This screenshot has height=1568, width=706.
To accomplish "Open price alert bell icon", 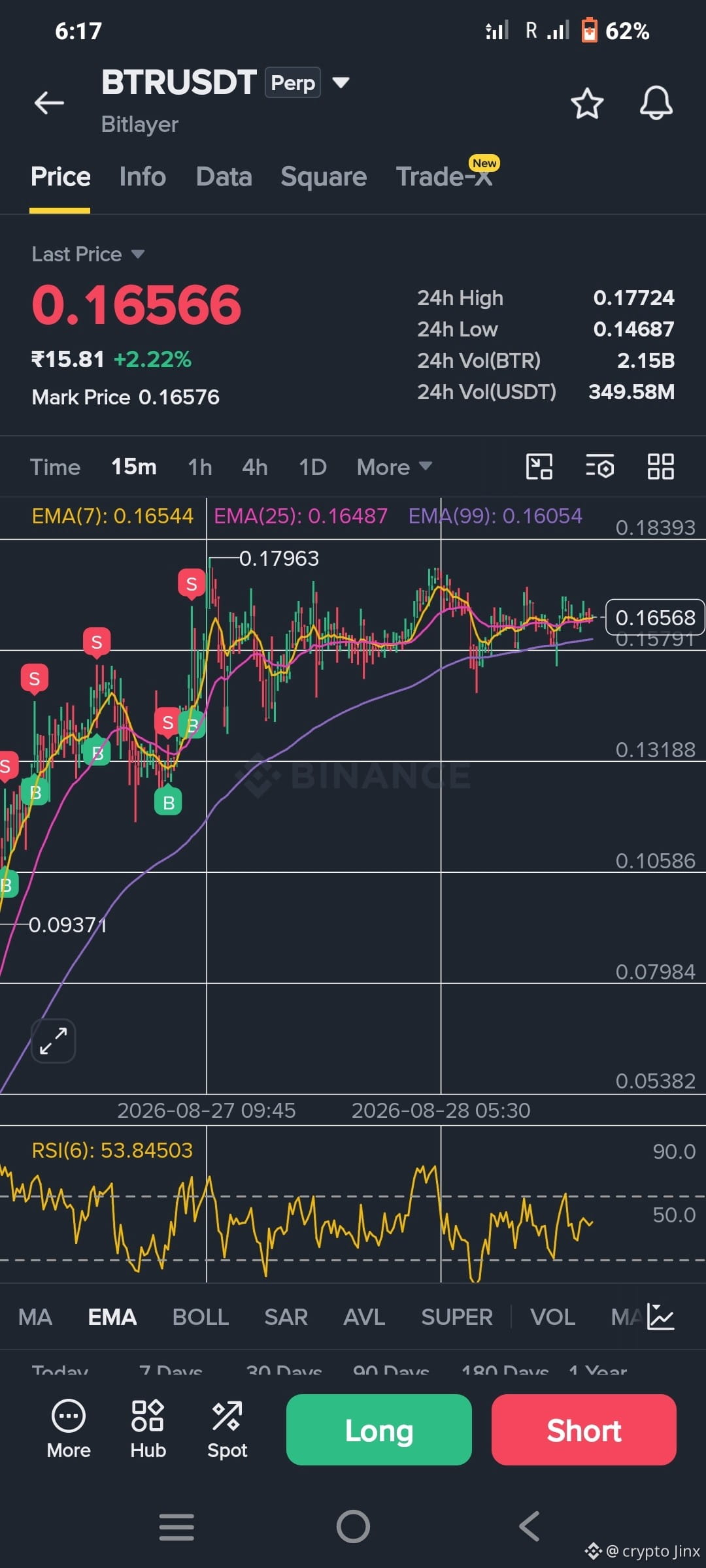I will 656,103.
